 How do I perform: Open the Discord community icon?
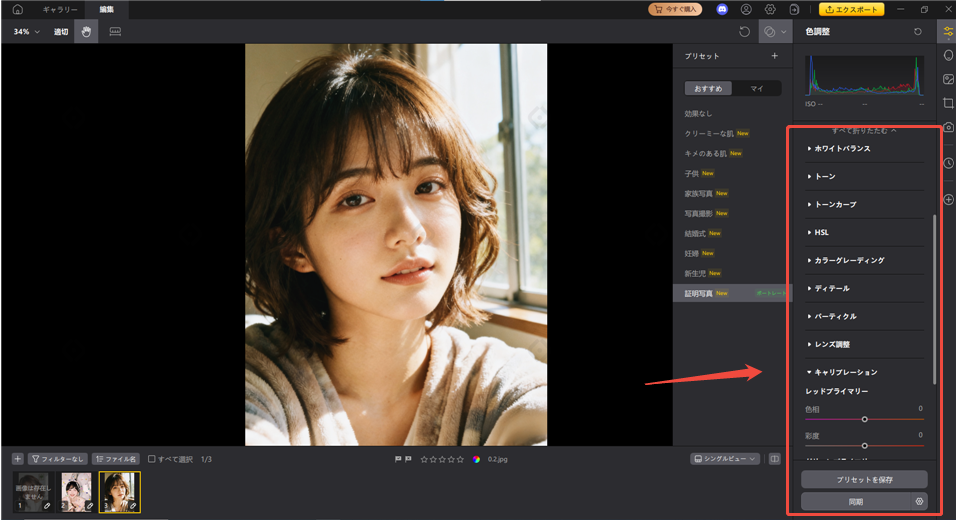click(x=722, y=9)
